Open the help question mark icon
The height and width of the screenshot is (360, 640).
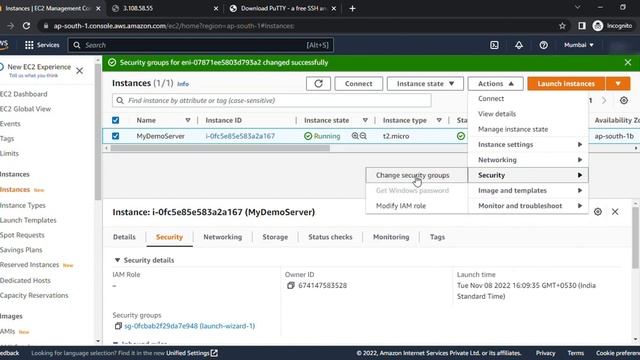[543, 45]
